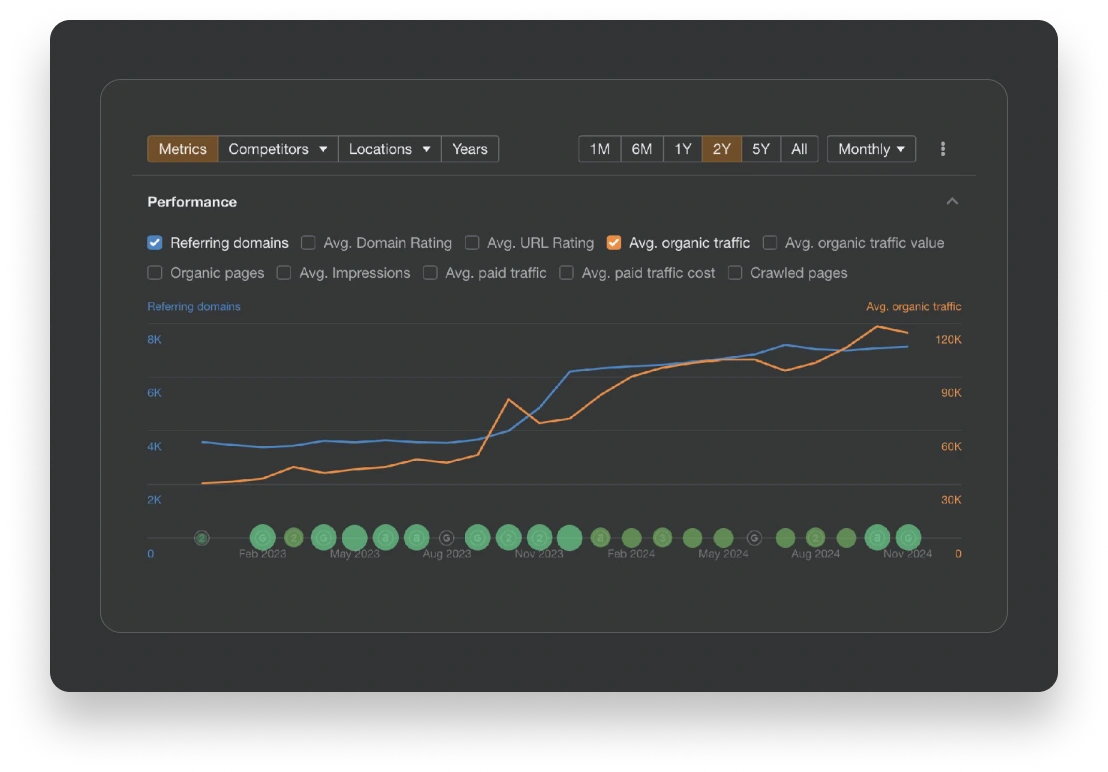Click the small grey marker at chart start
This screenshot has width=1108, height=772.
202,538
